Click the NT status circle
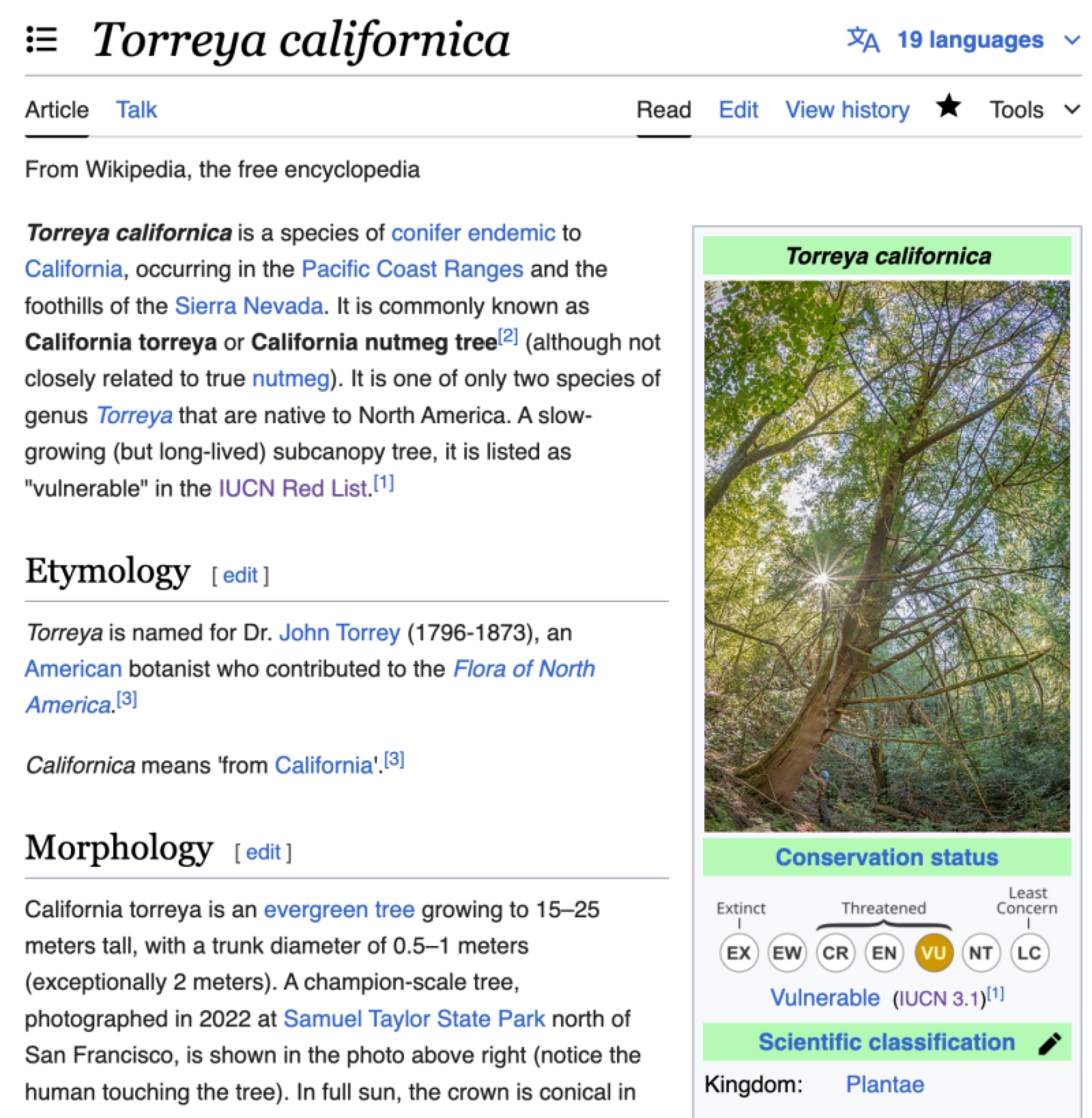Viewport: 1092px width, 1118px height. (x=981, y=953)
